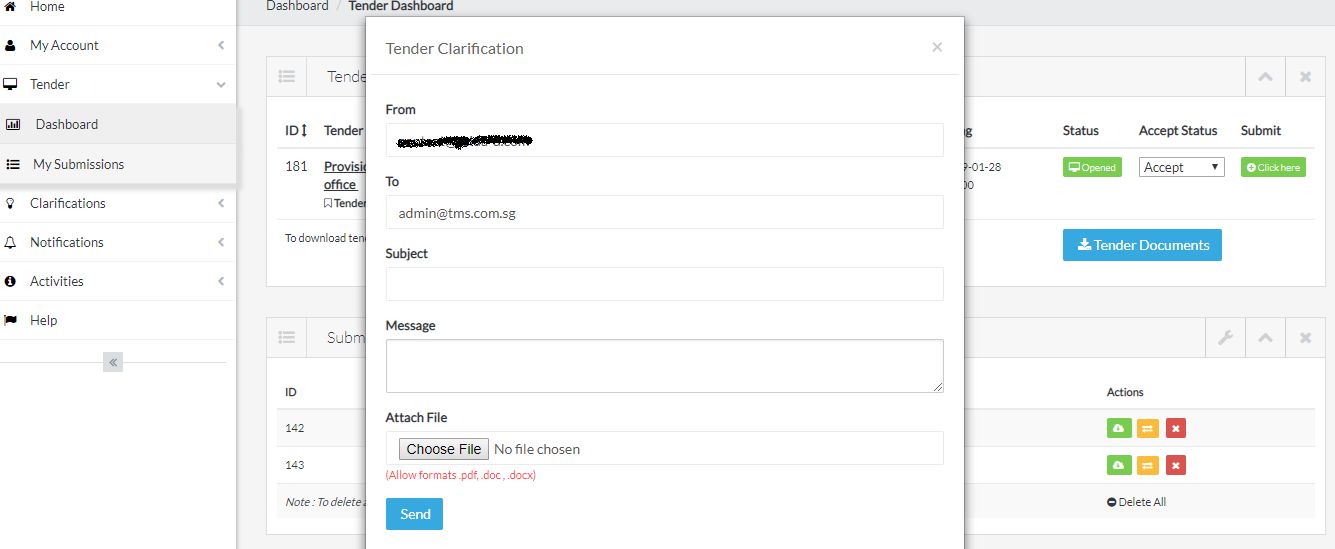This screenshot has height=549, width=1335.
Task: Collapse the sidebar with the double-chevron icon
Action: pos(113,362)
